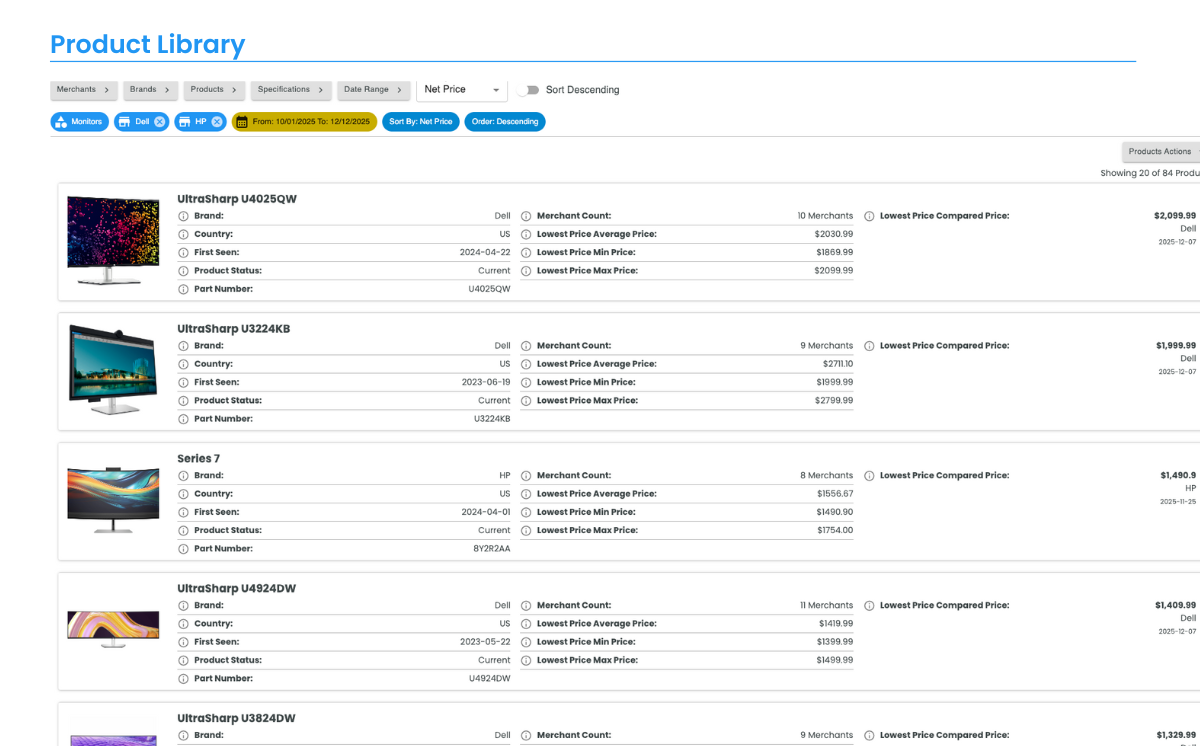Open the Net Price sort dropdown
Image resolution: width=1200 pixels, height=746 pixels.
[461, 90]
